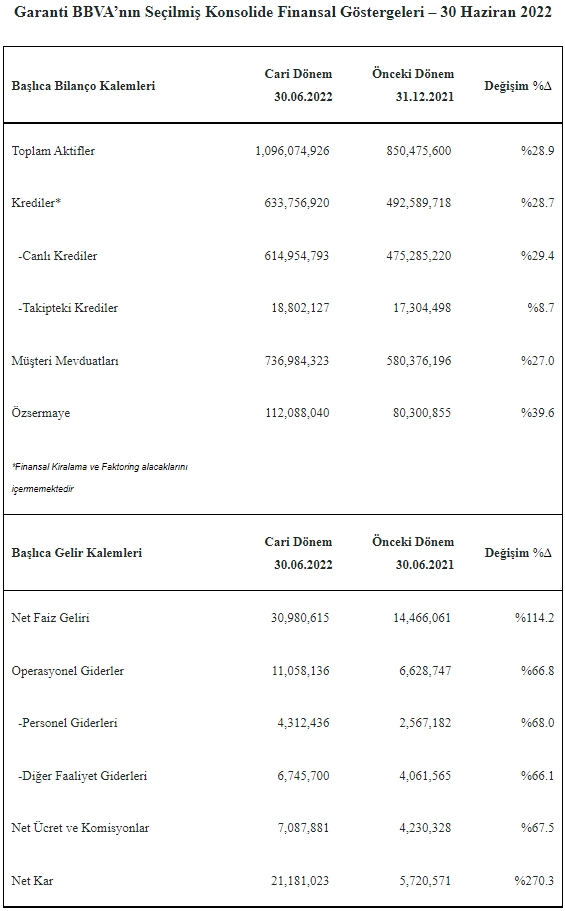The height and width of the screenshot is (911, 565).
Task: Click the Operasyonel Giderler value 11,058,136
Action: tap(301, 670)
